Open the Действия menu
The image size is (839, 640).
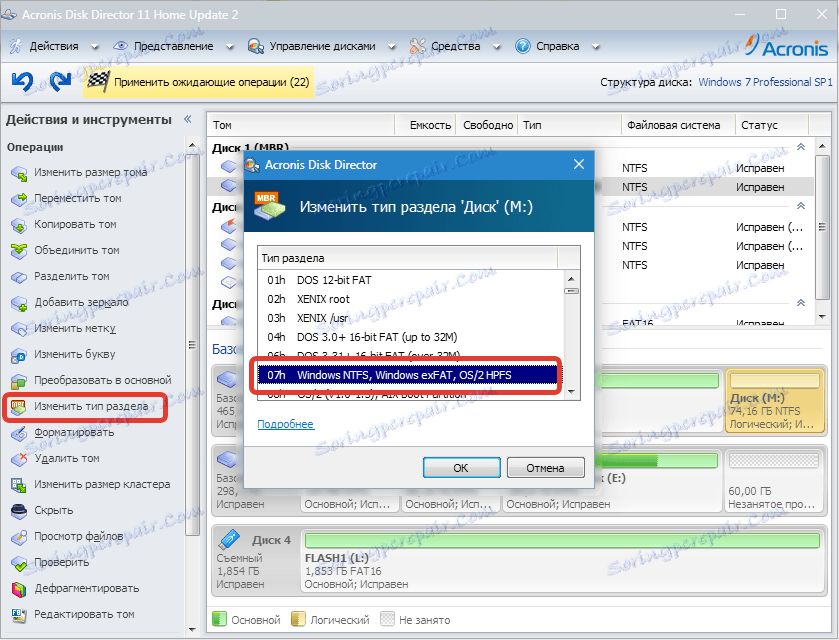54,47
